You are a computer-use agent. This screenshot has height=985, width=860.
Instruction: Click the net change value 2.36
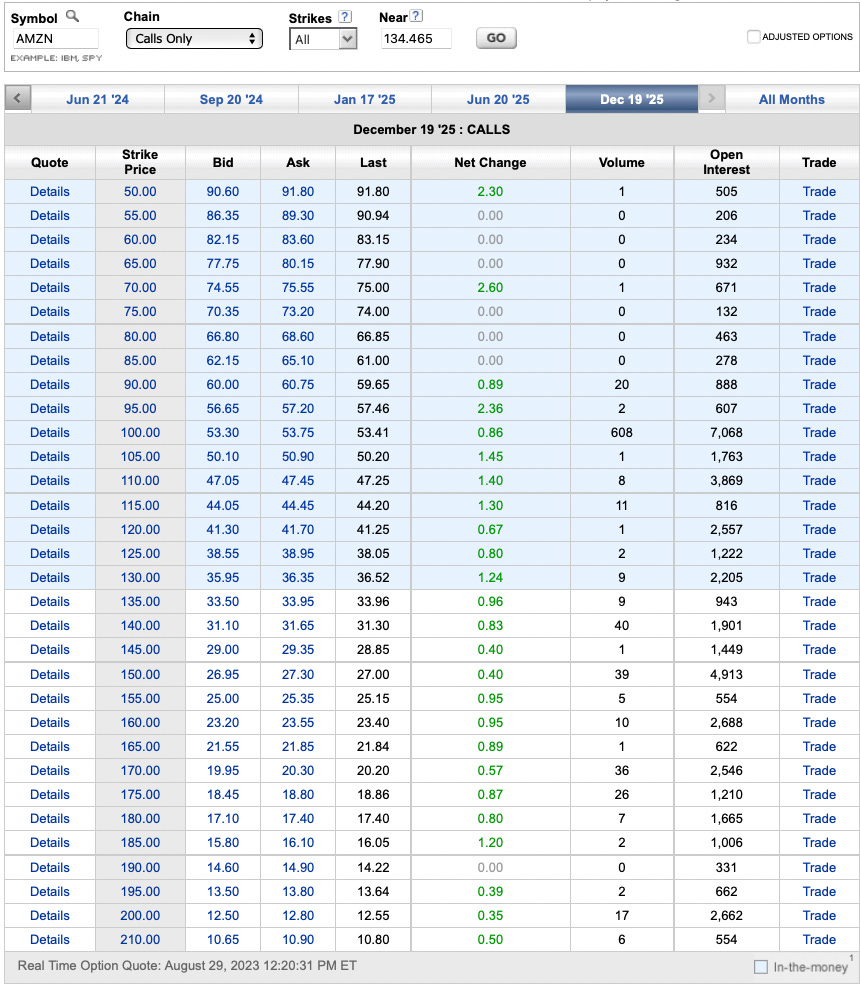(x=490, y=408)
